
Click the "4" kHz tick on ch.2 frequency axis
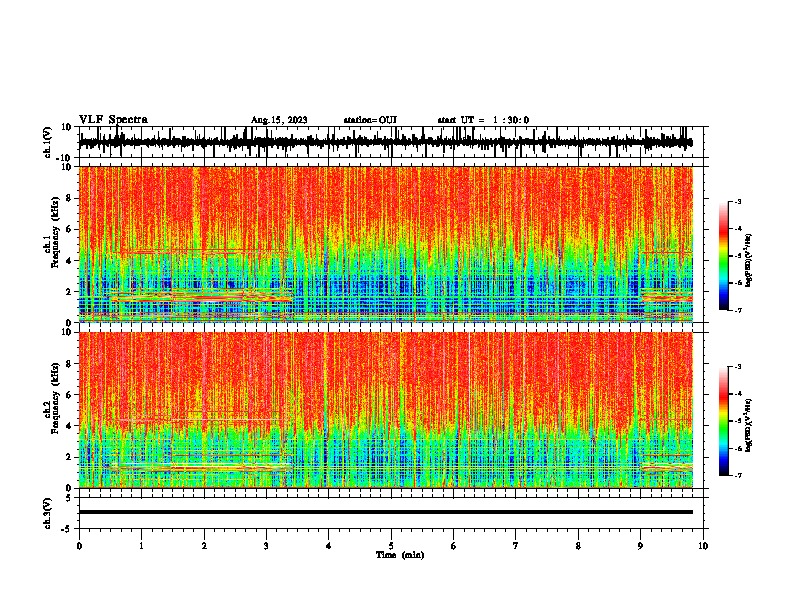[69, 426]
